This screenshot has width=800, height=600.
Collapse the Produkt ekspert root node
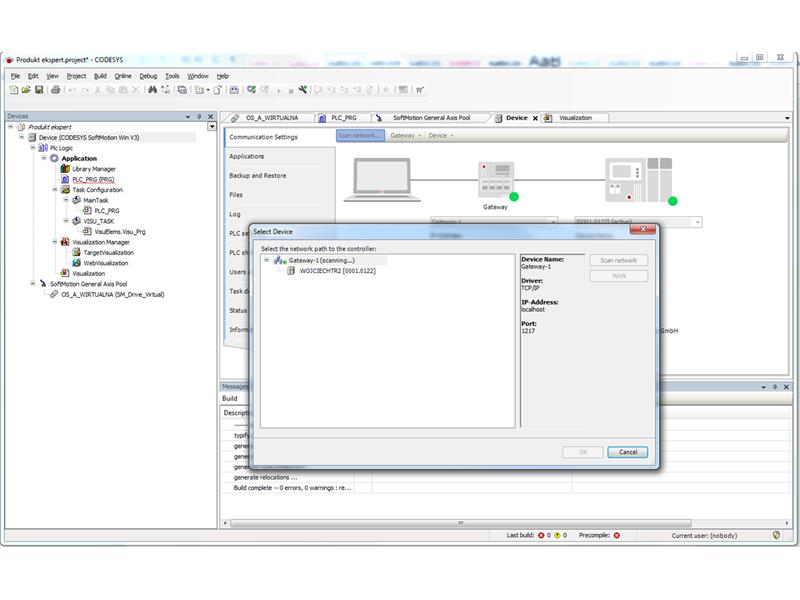[x=11, y=127]
